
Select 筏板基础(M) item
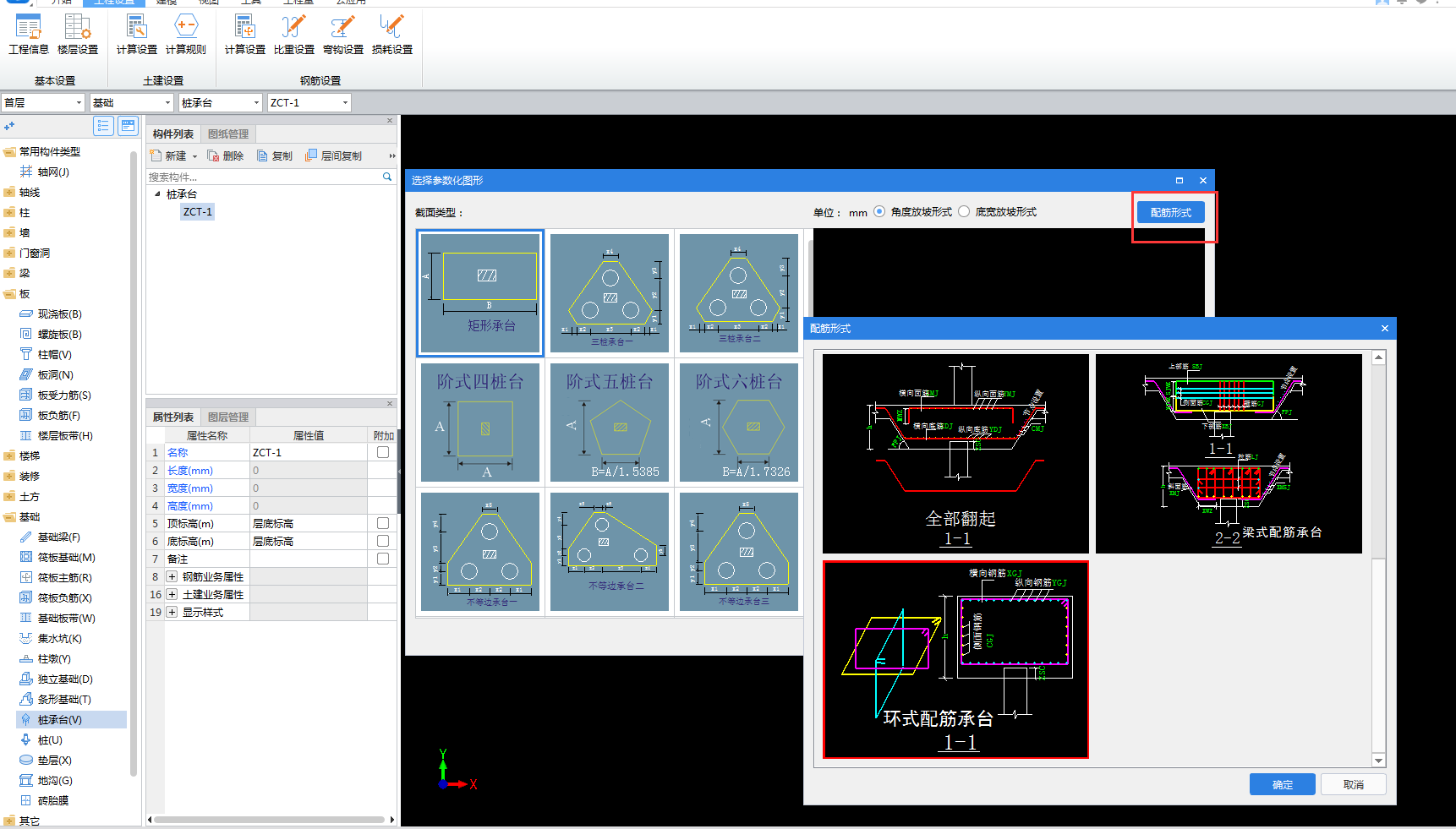click(57, 557)
